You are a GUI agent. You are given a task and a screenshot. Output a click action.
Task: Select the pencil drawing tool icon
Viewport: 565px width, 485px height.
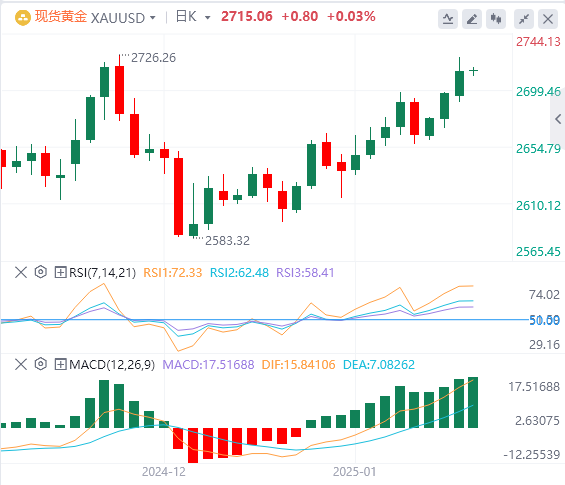pos(472,19)
